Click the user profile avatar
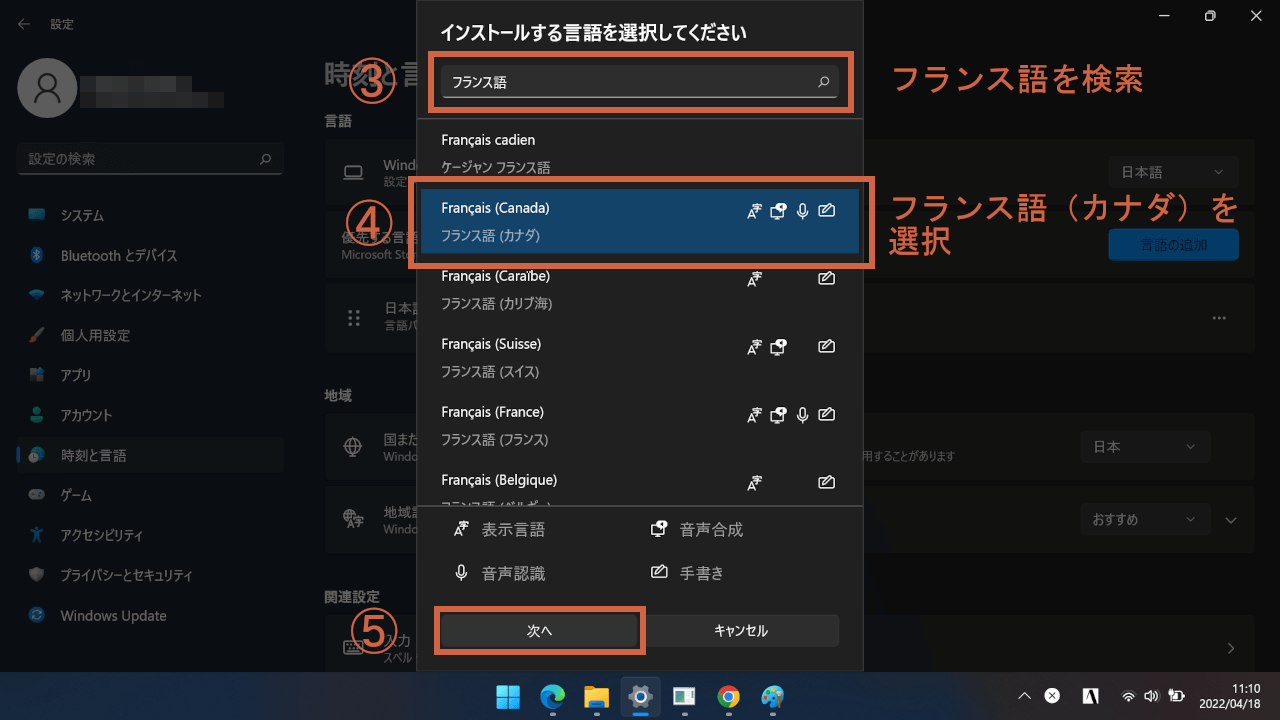 47,88
